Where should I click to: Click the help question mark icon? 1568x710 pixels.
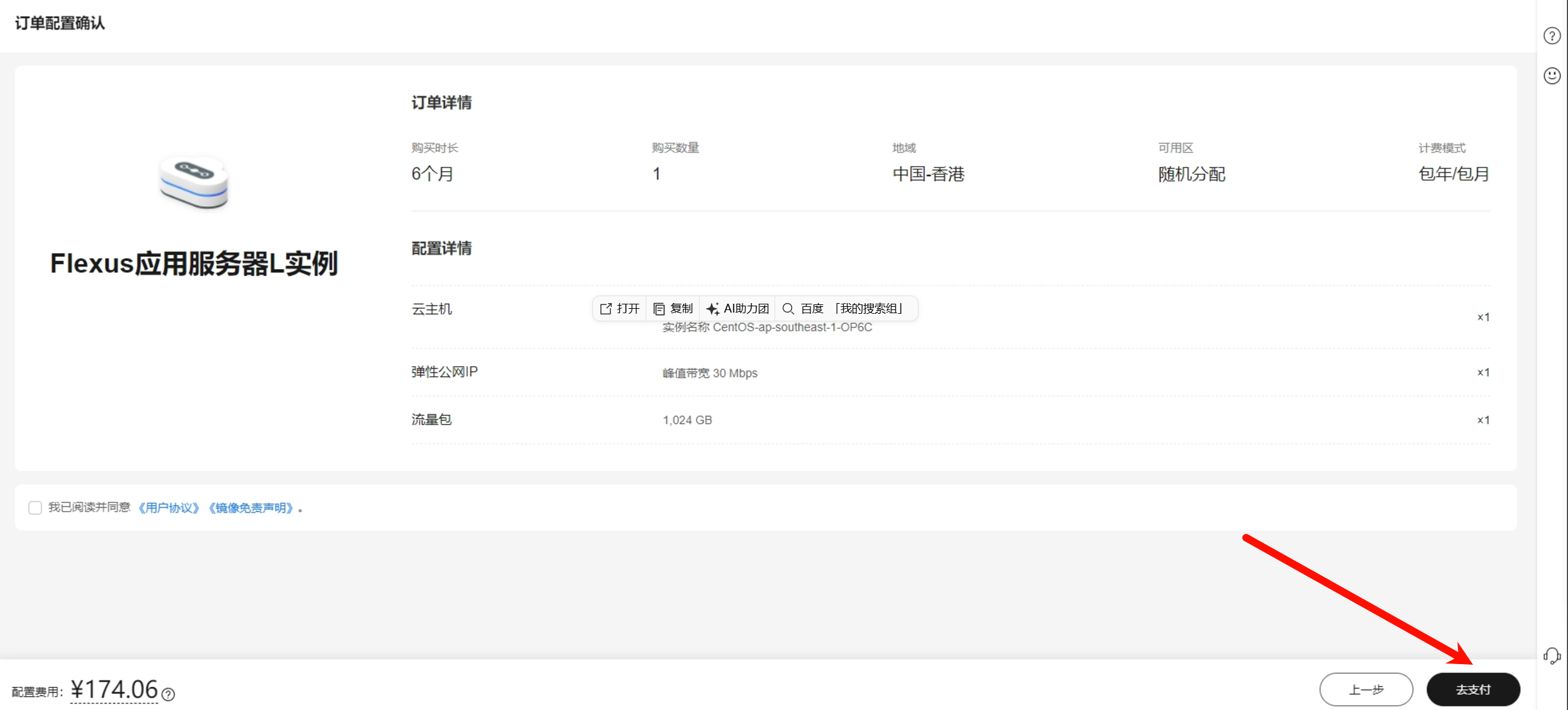click(x=1552, y=36)
